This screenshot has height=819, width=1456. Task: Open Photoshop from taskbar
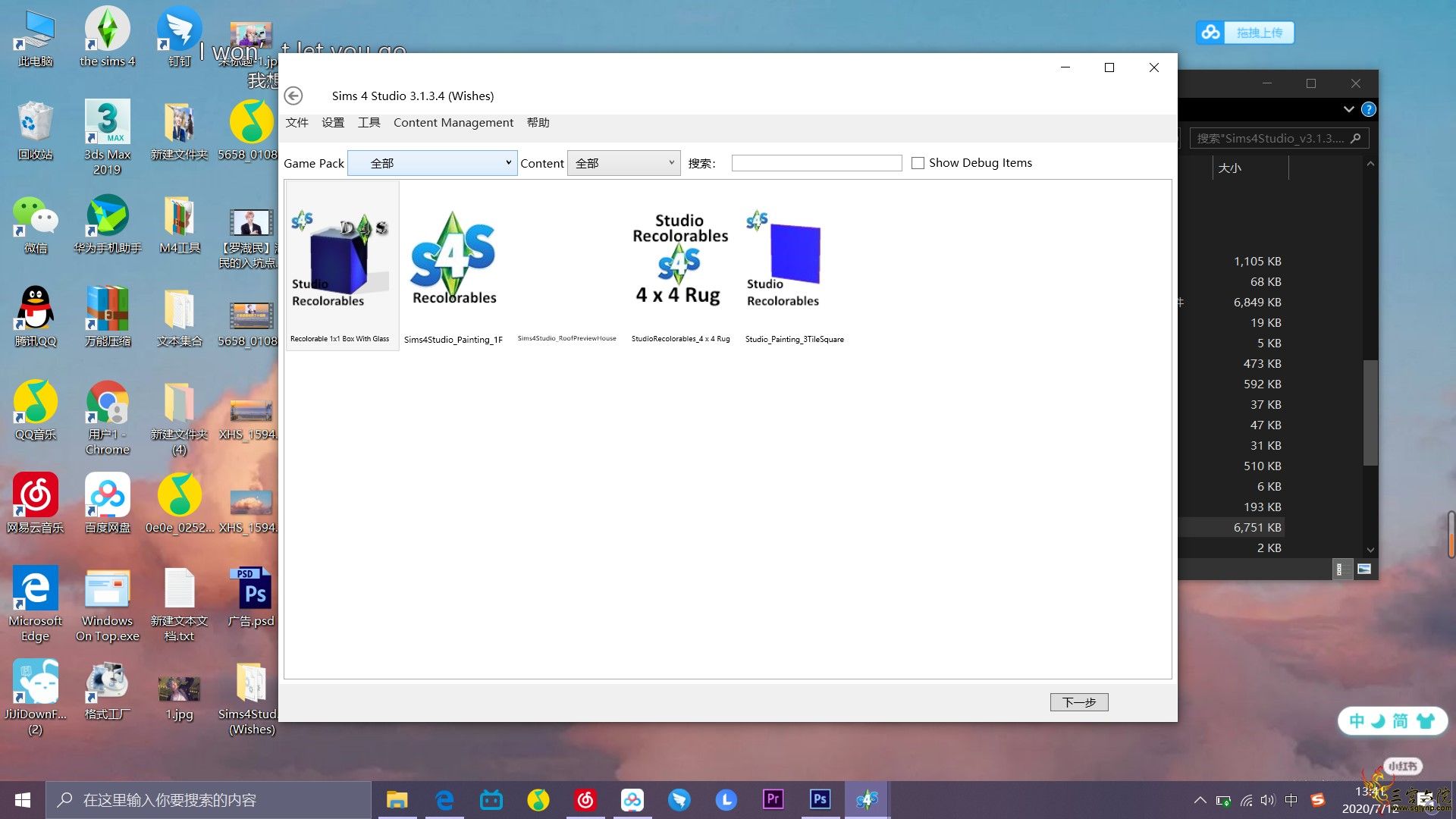(x=820, y=800)
